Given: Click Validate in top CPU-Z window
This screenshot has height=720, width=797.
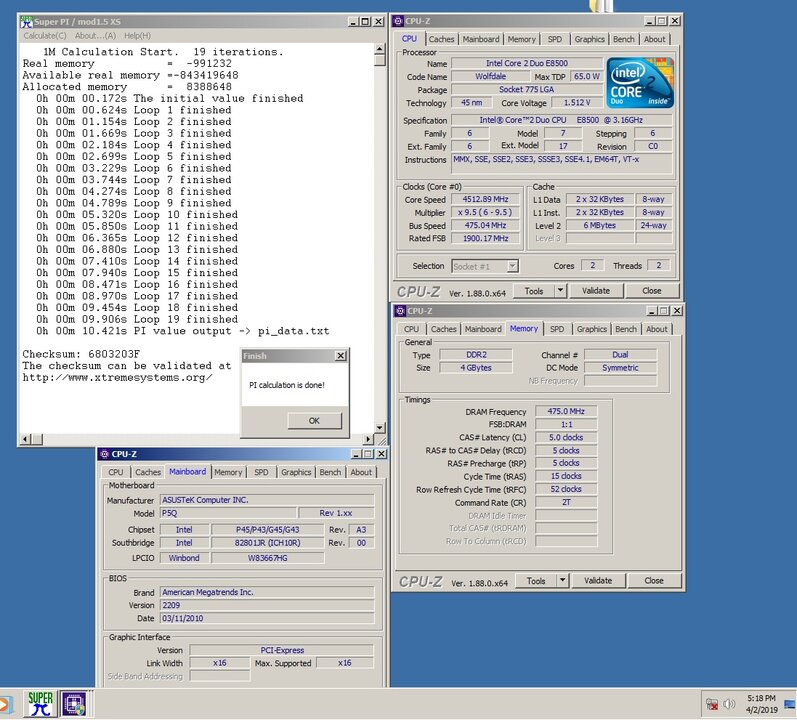Looking at the screenshot, I should (x=596, y=291).
